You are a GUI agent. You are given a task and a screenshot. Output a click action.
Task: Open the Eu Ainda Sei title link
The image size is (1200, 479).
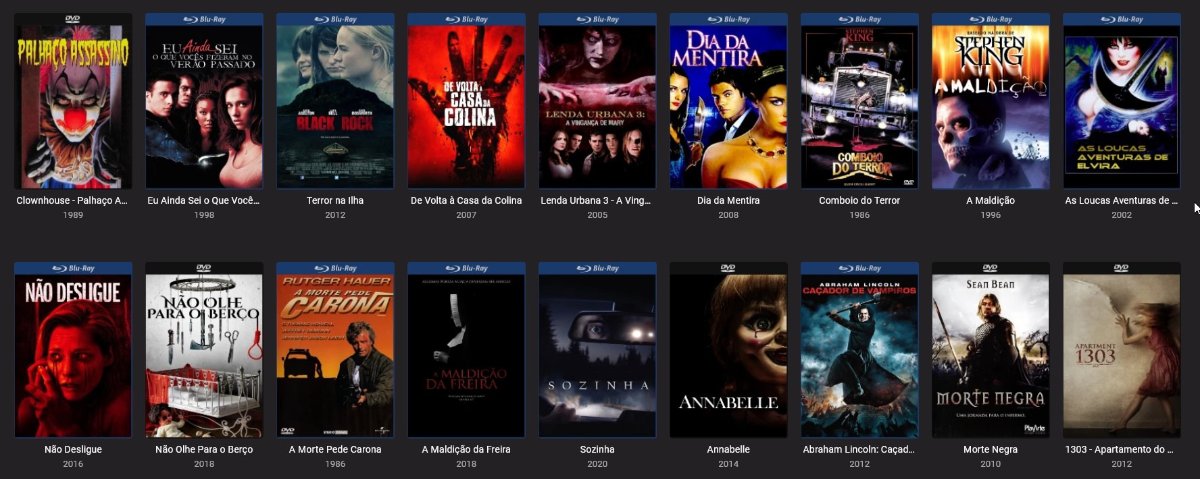(204, 201)
